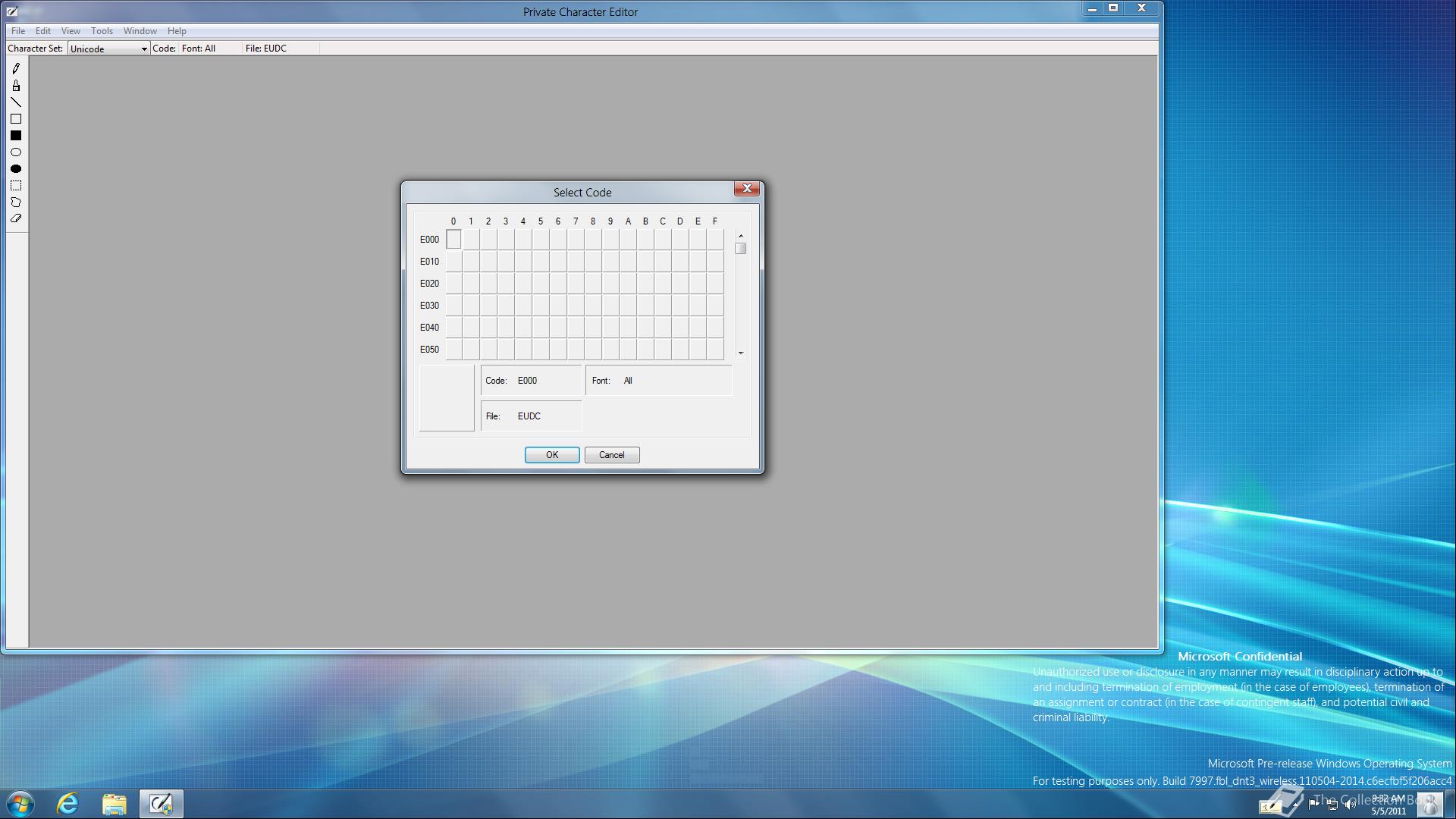
Task: Select code cell E000 column 0
Action: (453, 240)
